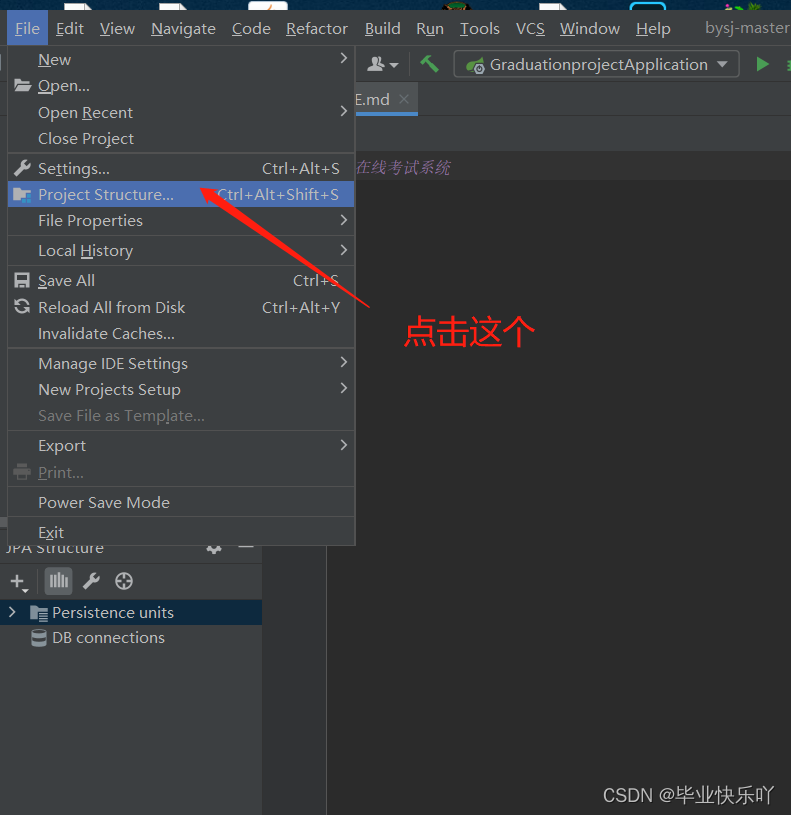Viewport: 791px width, 815px height.
Task: Click the Reload from Disk refresh icon
Action: 22,306
